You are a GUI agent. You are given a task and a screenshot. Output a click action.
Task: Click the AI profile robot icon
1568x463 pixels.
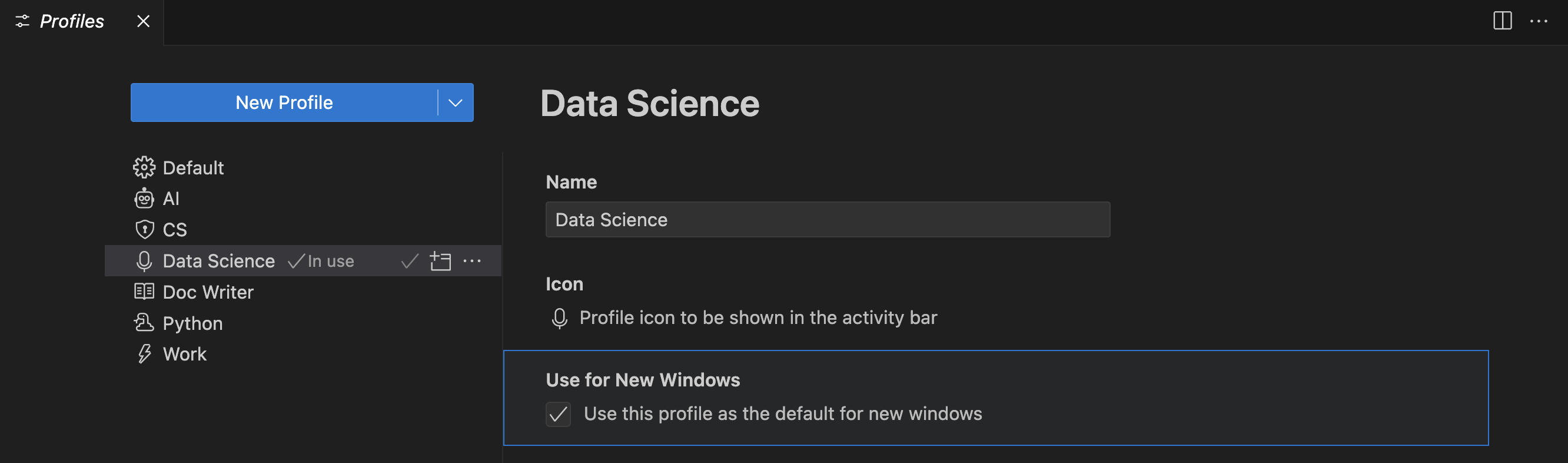pos(144,199)
